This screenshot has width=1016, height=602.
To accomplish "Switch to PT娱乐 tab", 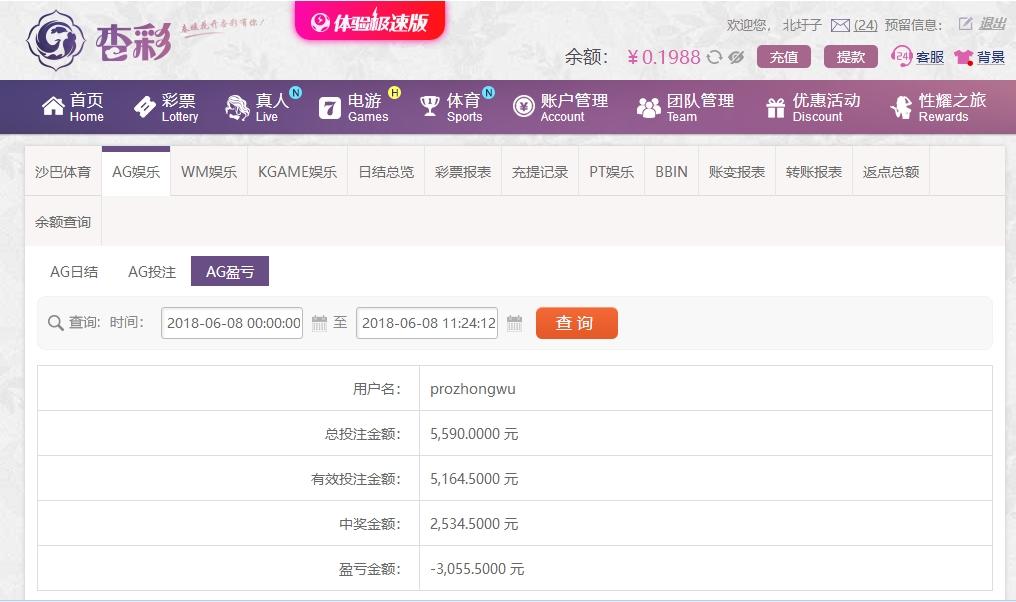I will click(611, 172).
